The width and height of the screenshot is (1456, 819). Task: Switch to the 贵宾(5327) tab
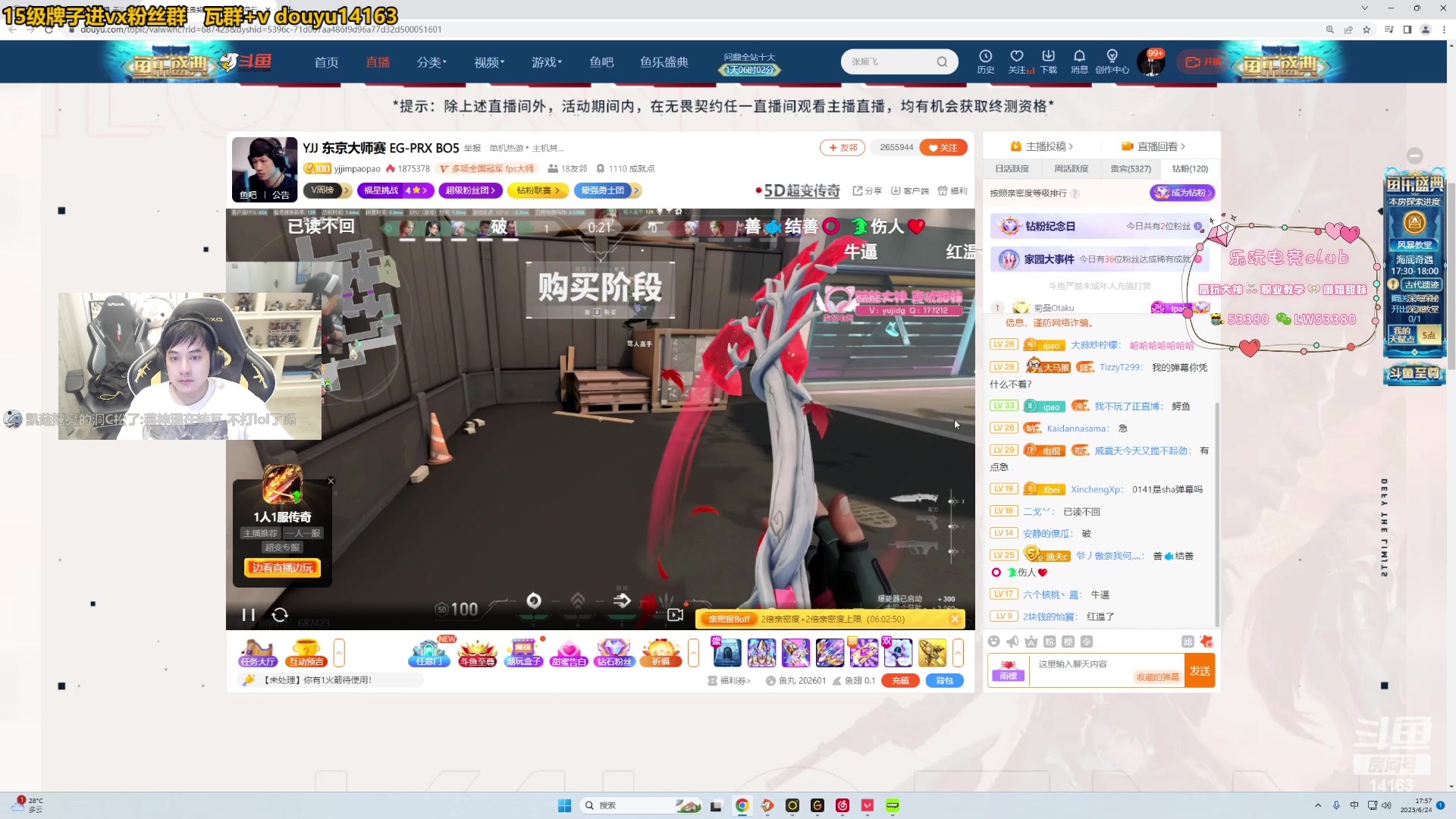(x=1131, y=169)
